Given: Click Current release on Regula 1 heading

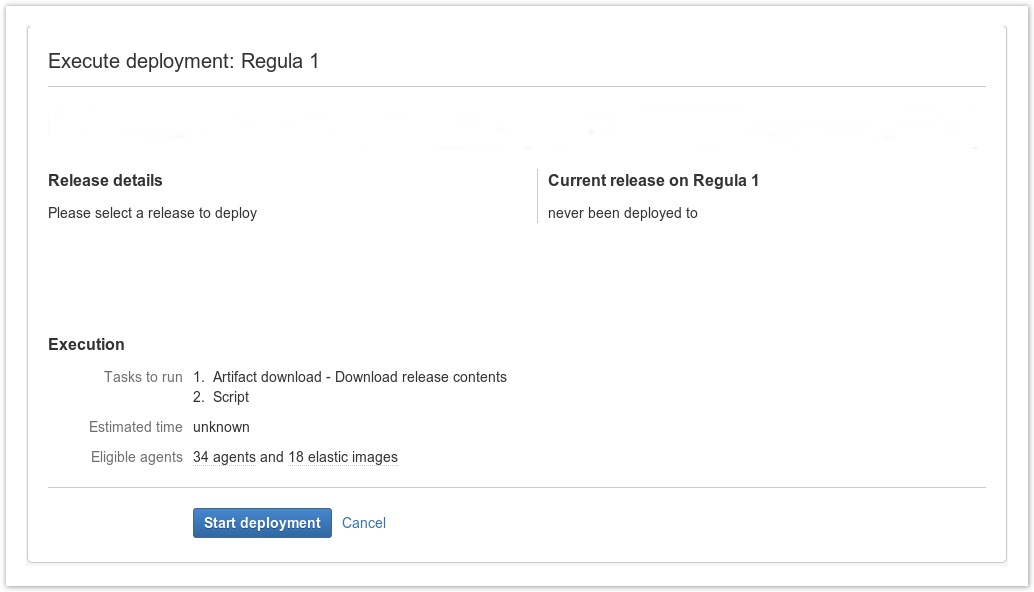Looking at the screenshot, I should point(653,180).
